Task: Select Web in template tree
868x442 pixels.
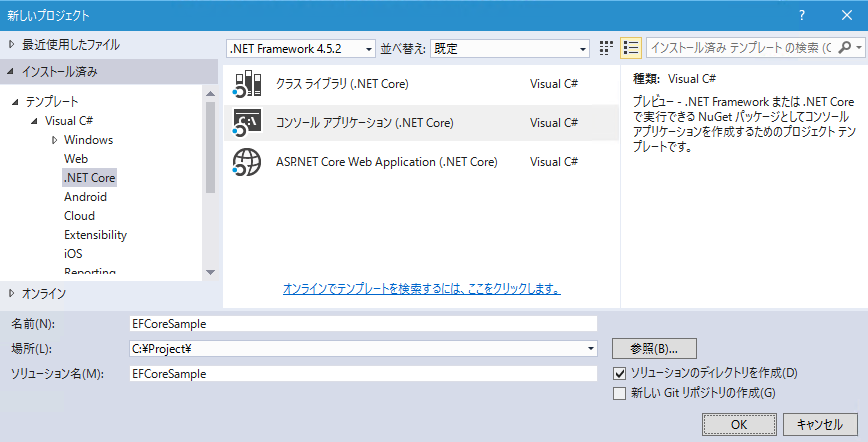Action: coord(76,159)
